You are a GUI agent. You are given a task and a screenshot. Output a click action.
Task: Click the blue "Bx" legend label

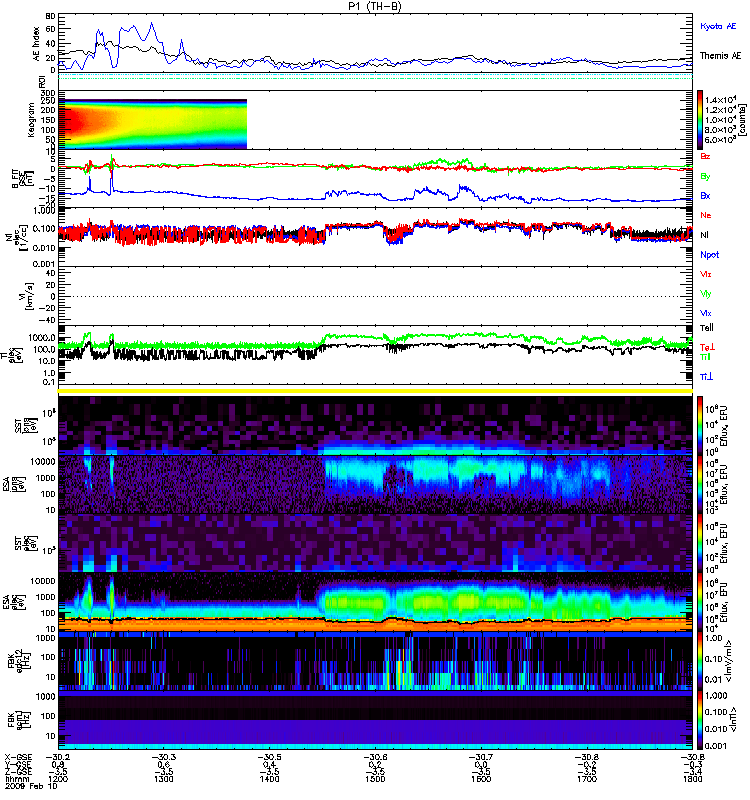(705, 195)
